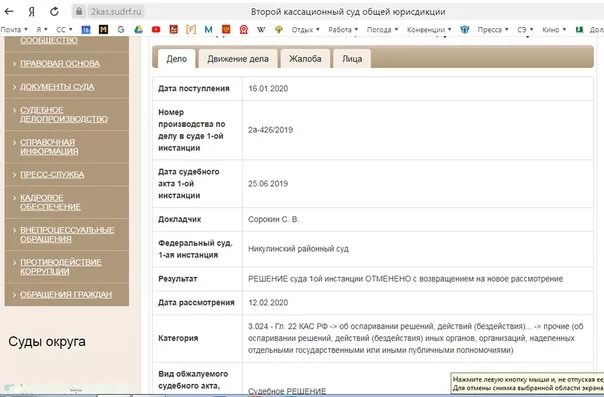Image resolution: width=604 pixels, height=397 pixels.
Task: Open the green bookmark icon before Дол
Action: click(x=579, y=29)
